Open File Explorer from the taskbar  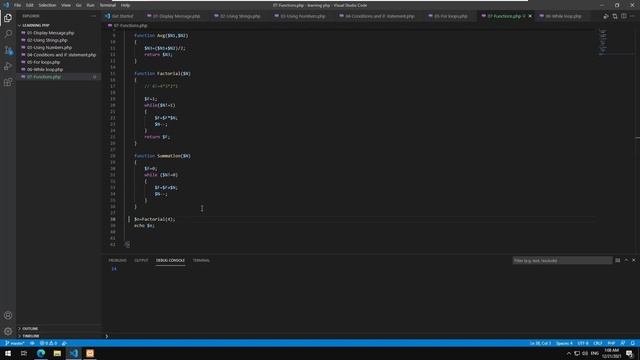pos(57,353)
